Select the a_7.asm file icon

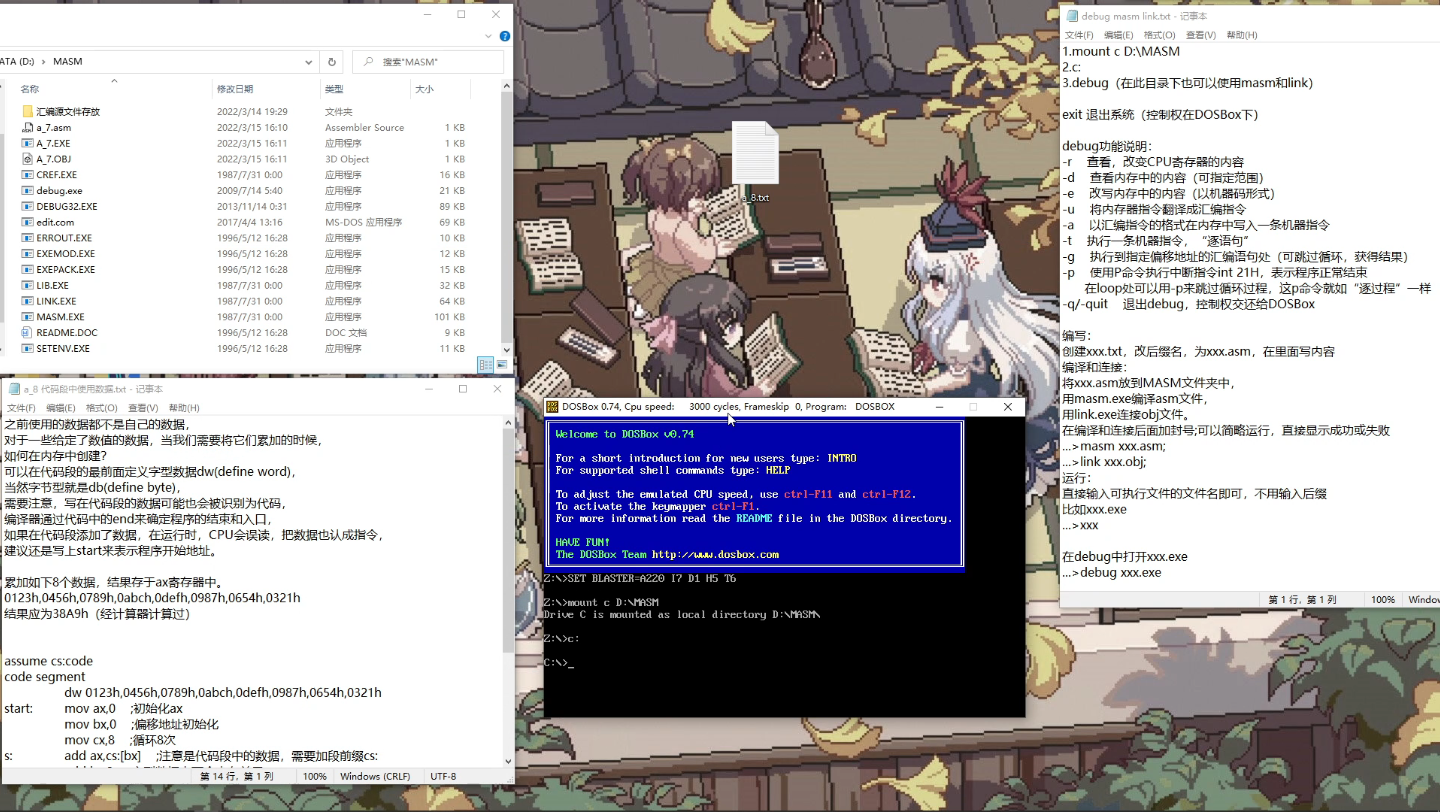coord(28,128)
